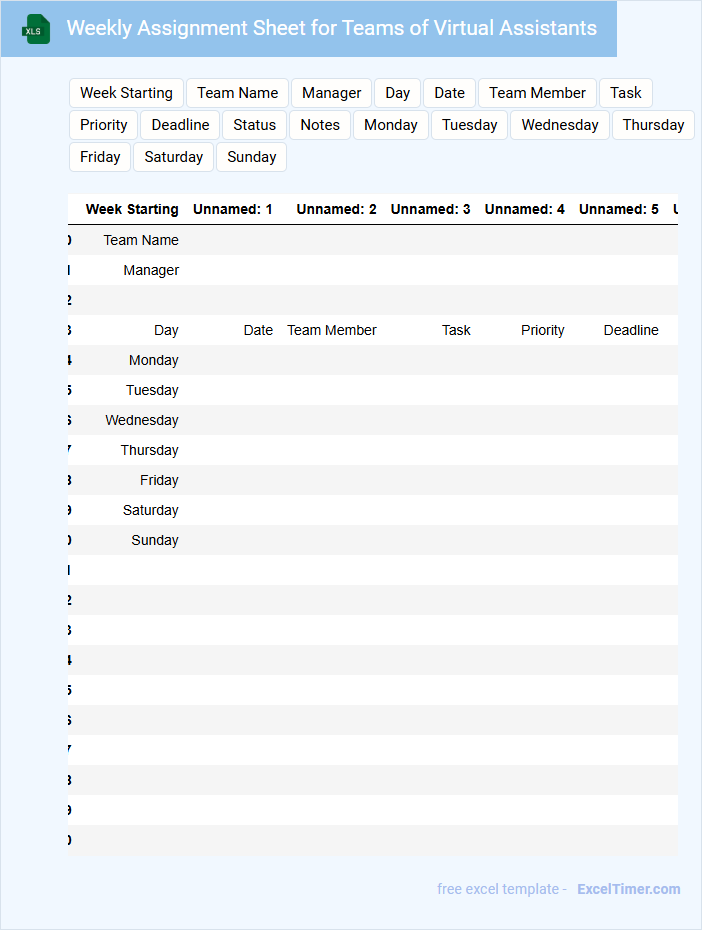
Task: Select the Manager tag button
Action: [331, 93]
